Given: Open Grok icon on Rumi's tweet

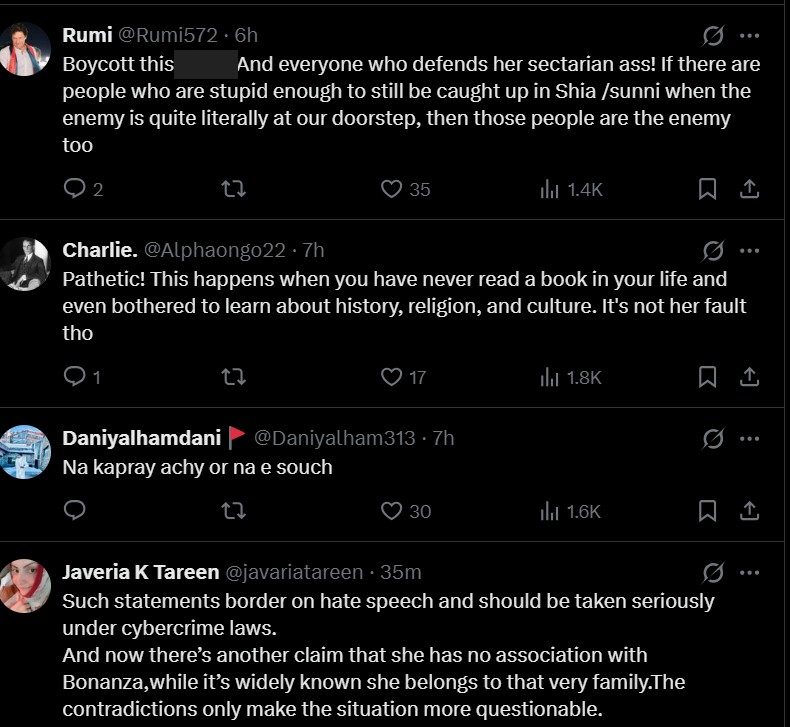Looking at the screenshot, I should 713,36.
